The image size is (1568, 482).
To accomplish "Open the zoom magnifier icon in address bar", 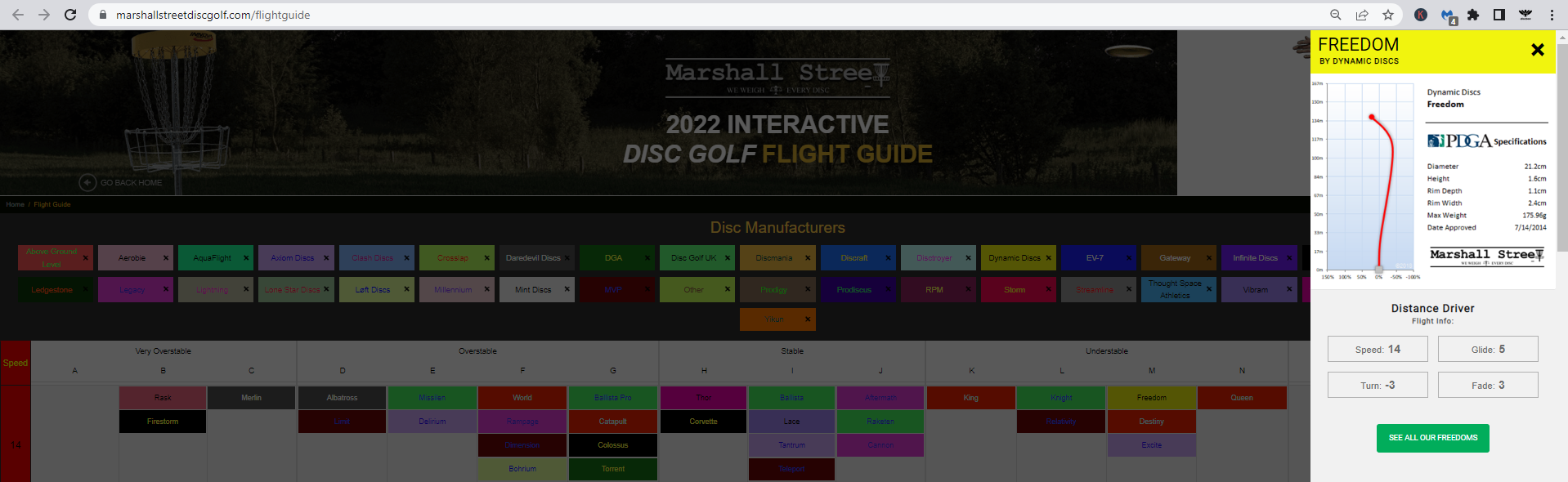I will (x=1335, y=15).
